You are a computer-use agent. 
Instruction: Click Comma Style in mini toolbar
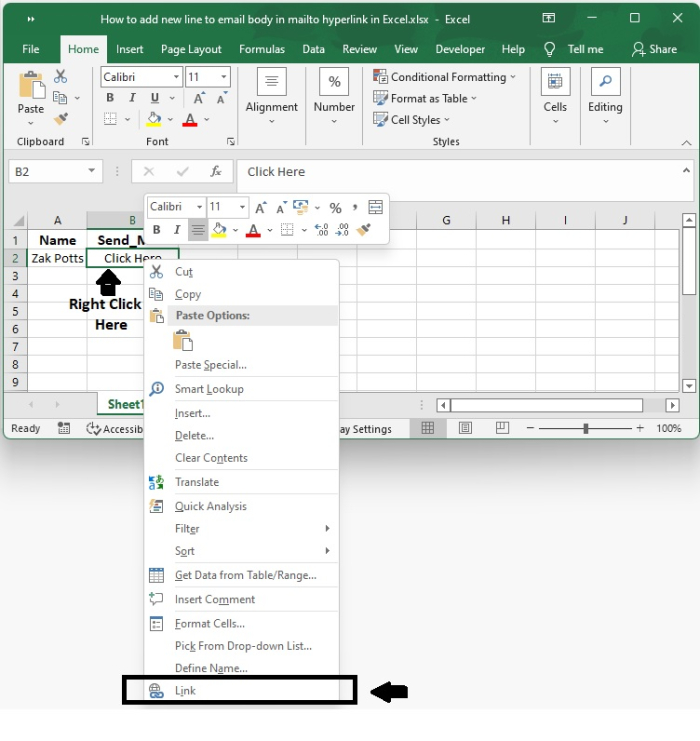(355, 207)
